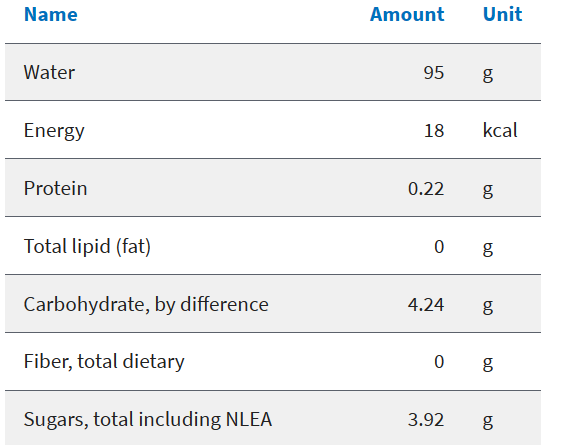Select Carbohydrate, by difference row
This screenshot has height=445, width=564.
pos(273,304)
